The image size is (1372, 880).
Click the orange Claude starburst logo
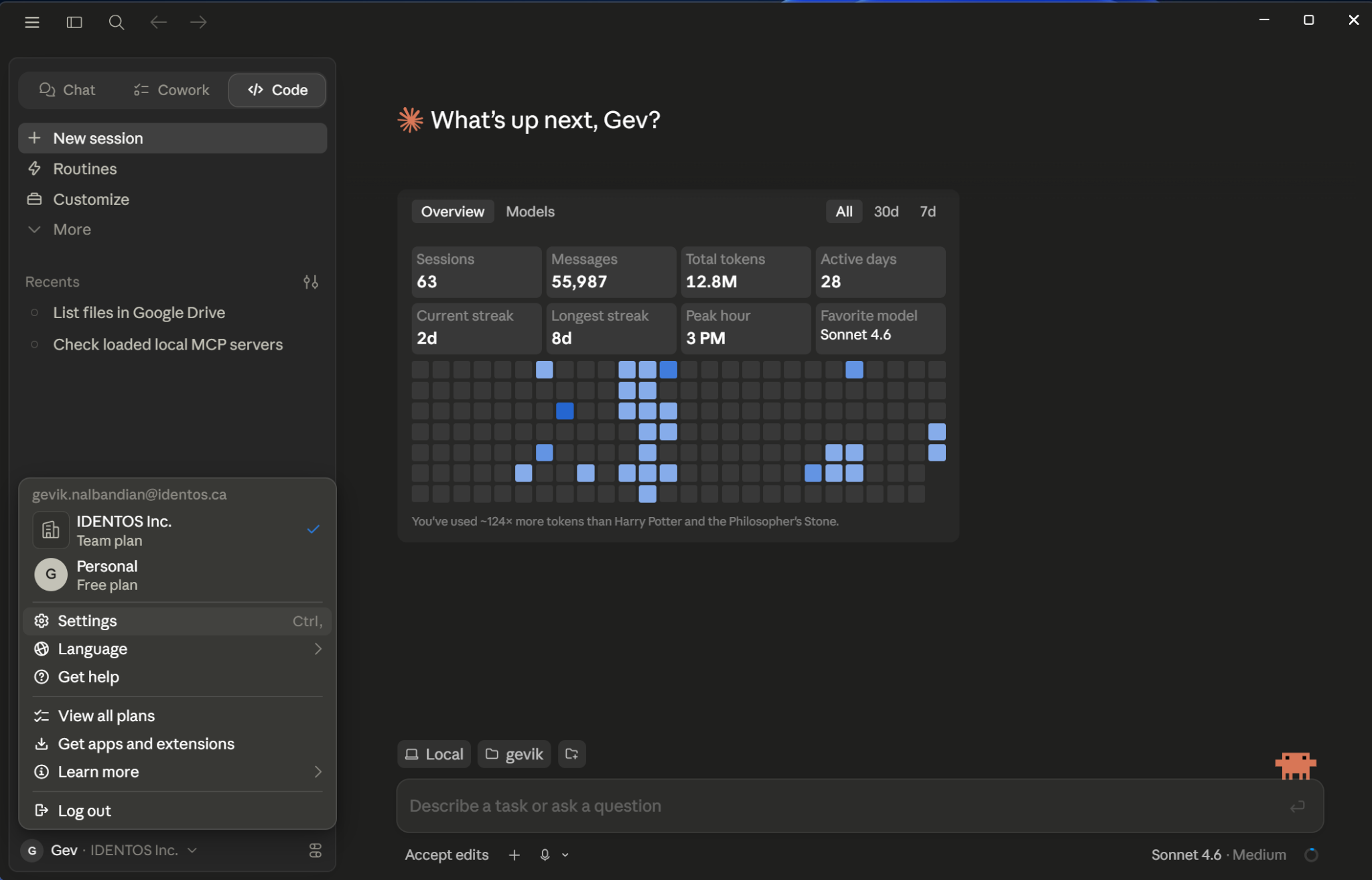pyautogui.click(x=411, y=120)
